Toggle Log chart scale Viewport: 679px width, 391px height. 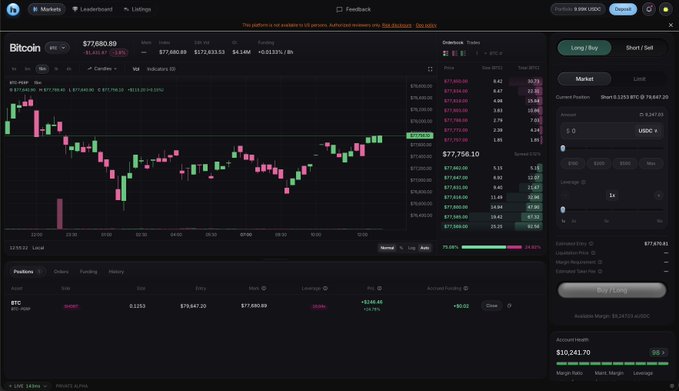[x=411, y=248]
